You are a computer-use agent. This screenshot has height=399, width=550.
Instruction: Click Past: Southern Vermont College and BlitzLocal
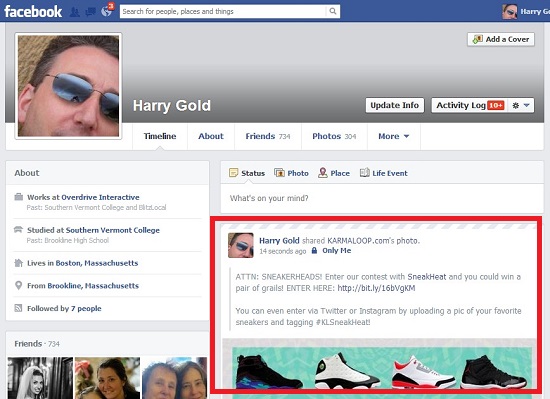click(96, 208)
